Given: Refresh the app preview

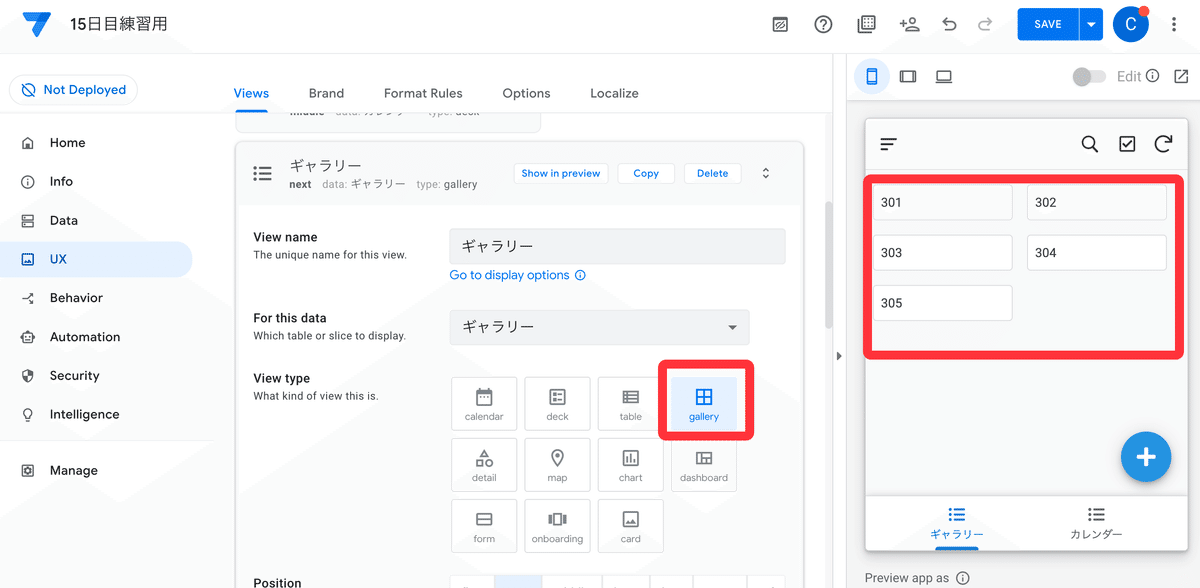Looking at the screenshot, I should (1163, 143).
